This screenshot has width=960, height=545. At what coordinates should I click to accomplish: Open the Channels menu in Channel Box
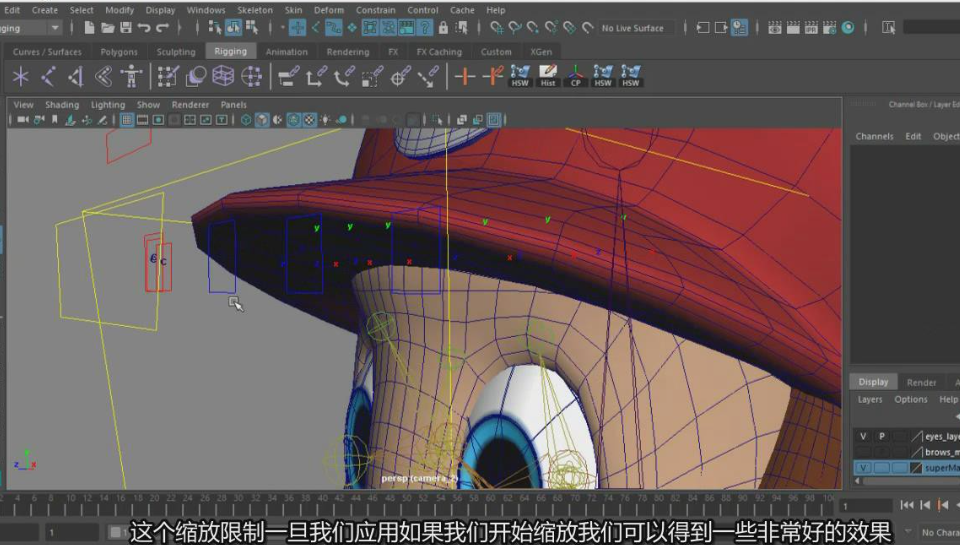pos(874,136)
